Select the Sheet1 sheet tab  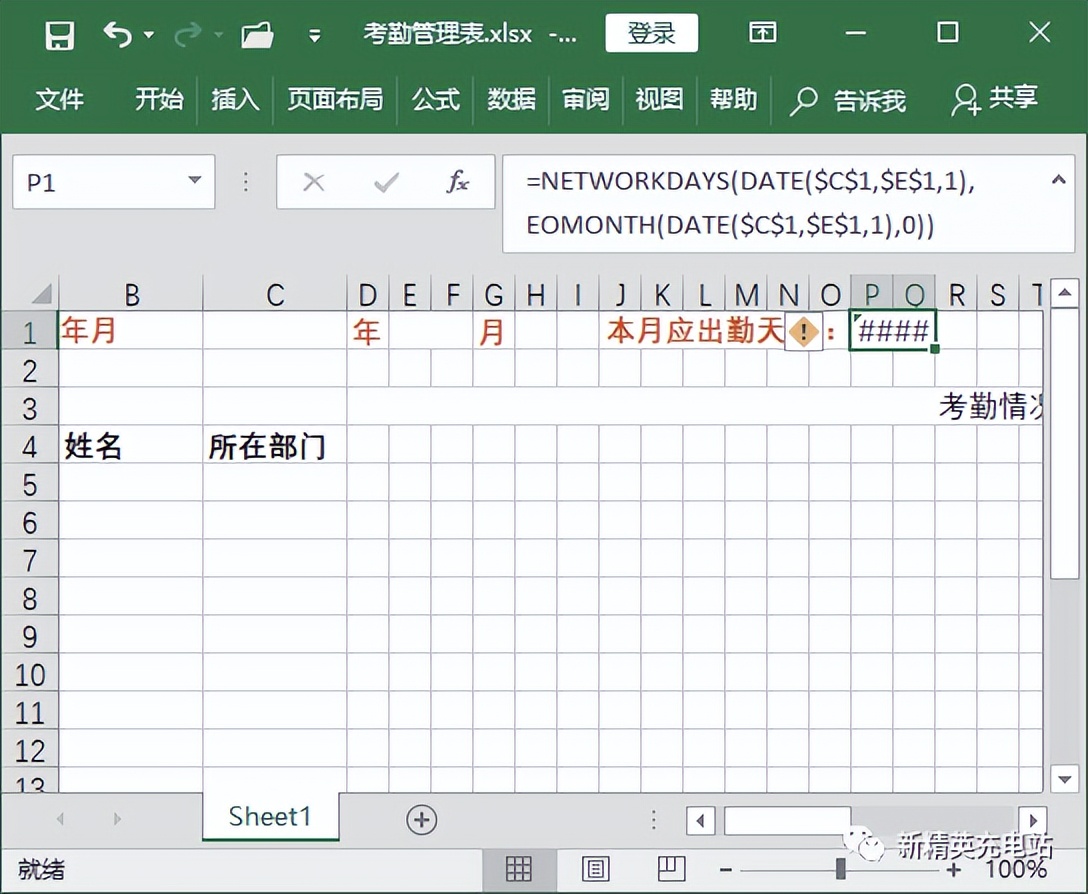coord(269,817)
